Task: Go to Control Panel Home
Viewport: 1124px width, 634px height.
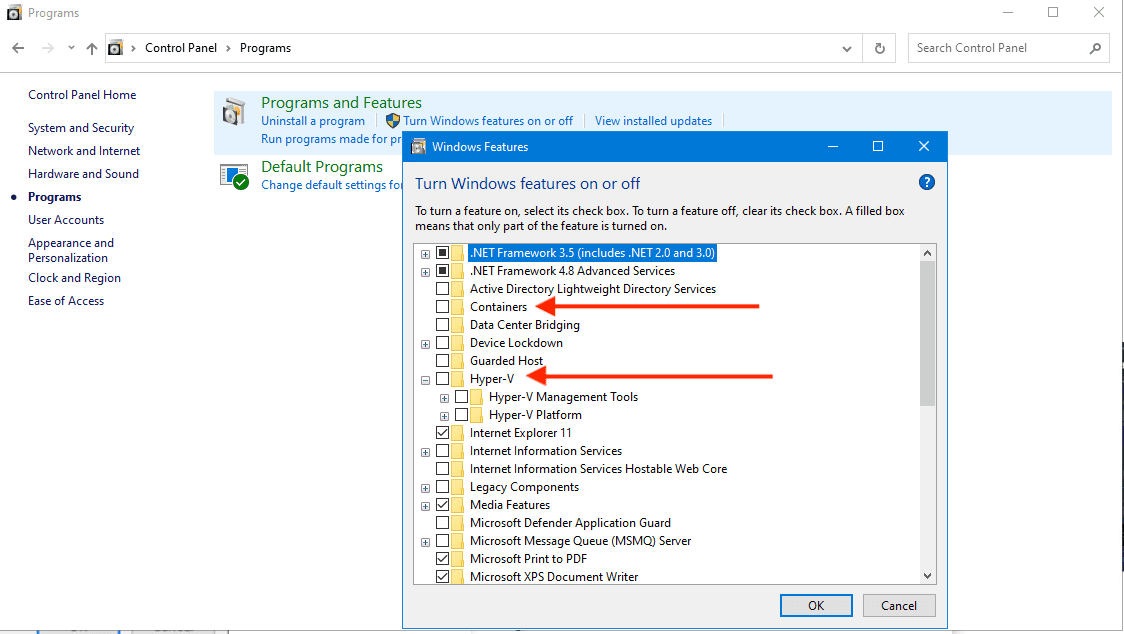Action: pyautogui.click(x=82, y=95)
